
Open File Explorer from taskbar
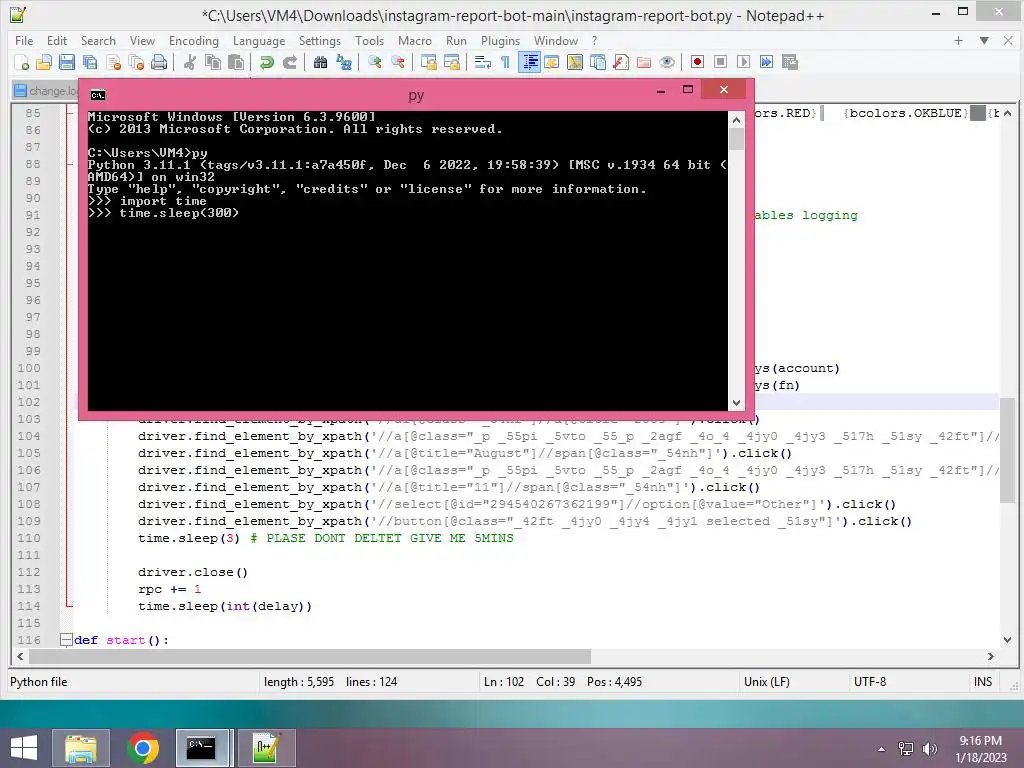(x=80, y=748)
